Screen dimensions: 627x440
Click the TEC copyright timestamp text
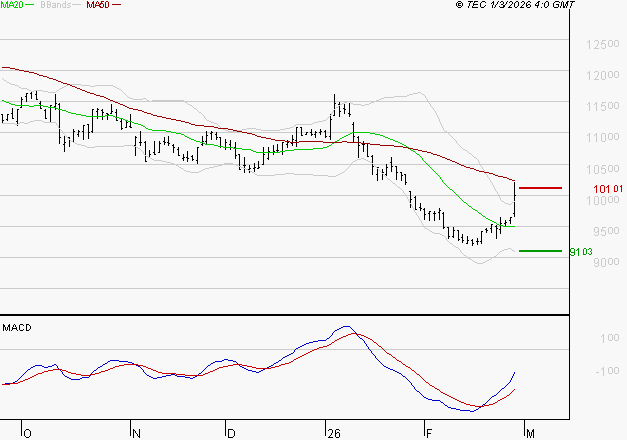pos(515,5)
